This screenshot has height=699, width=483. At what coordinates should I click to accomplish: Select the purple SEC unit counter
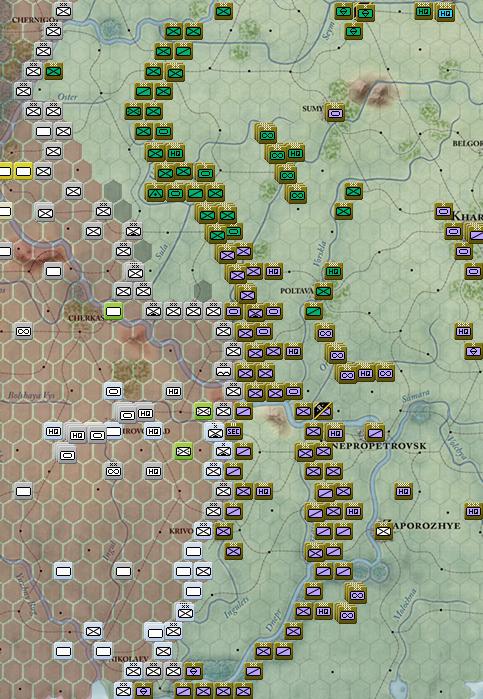tap(233, 431)
